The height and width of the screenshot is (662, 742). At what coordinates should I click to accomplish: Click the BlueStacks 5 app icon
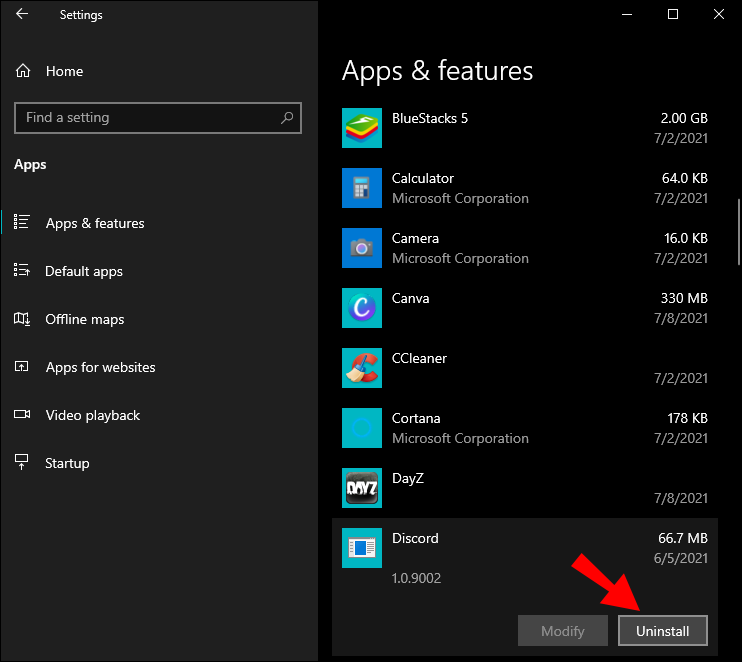[x=361, y=128]
